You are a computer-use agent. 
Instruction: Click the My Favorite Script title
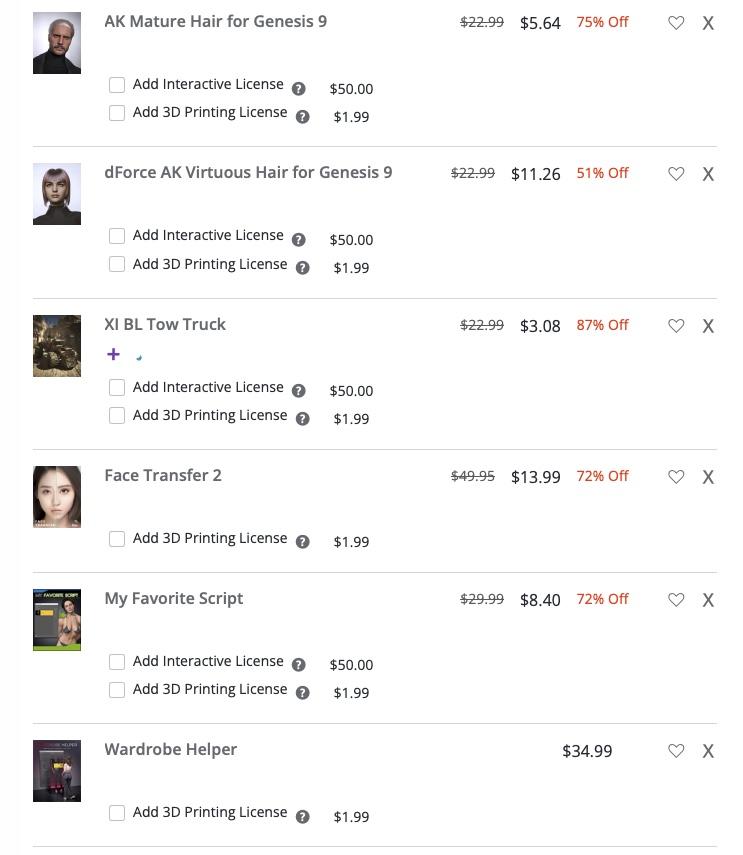(x=174, y=598)
